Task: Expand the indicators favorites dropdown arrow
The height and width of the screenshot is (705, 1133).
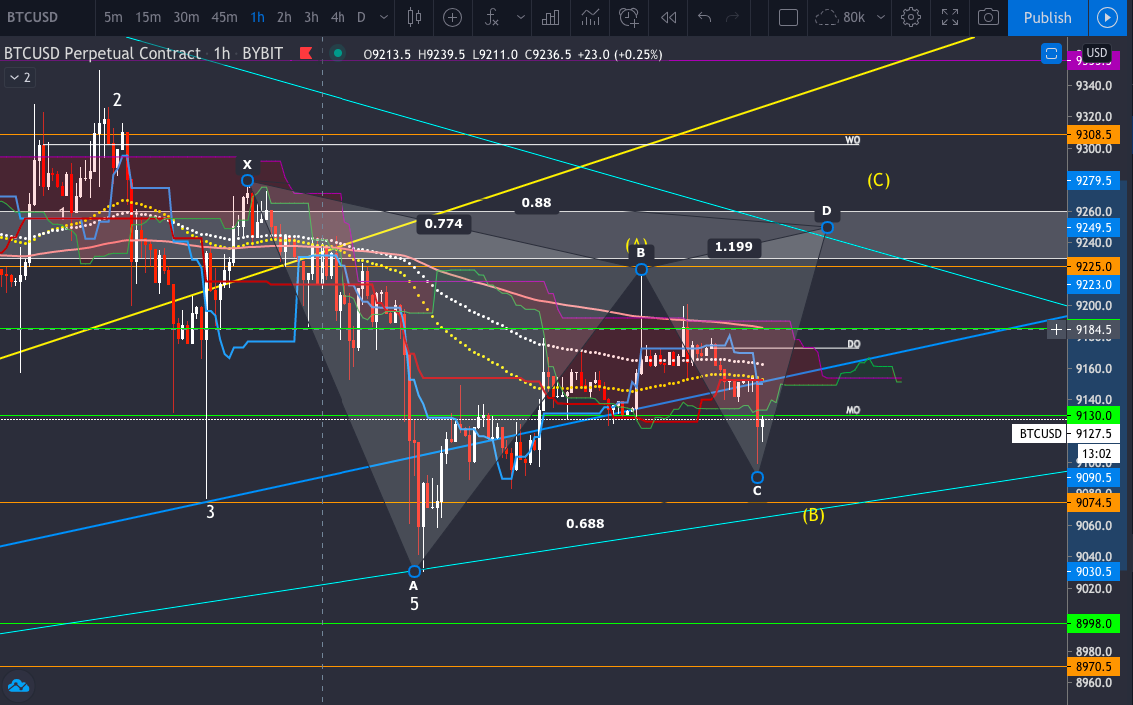Action: tap(520, 17)
